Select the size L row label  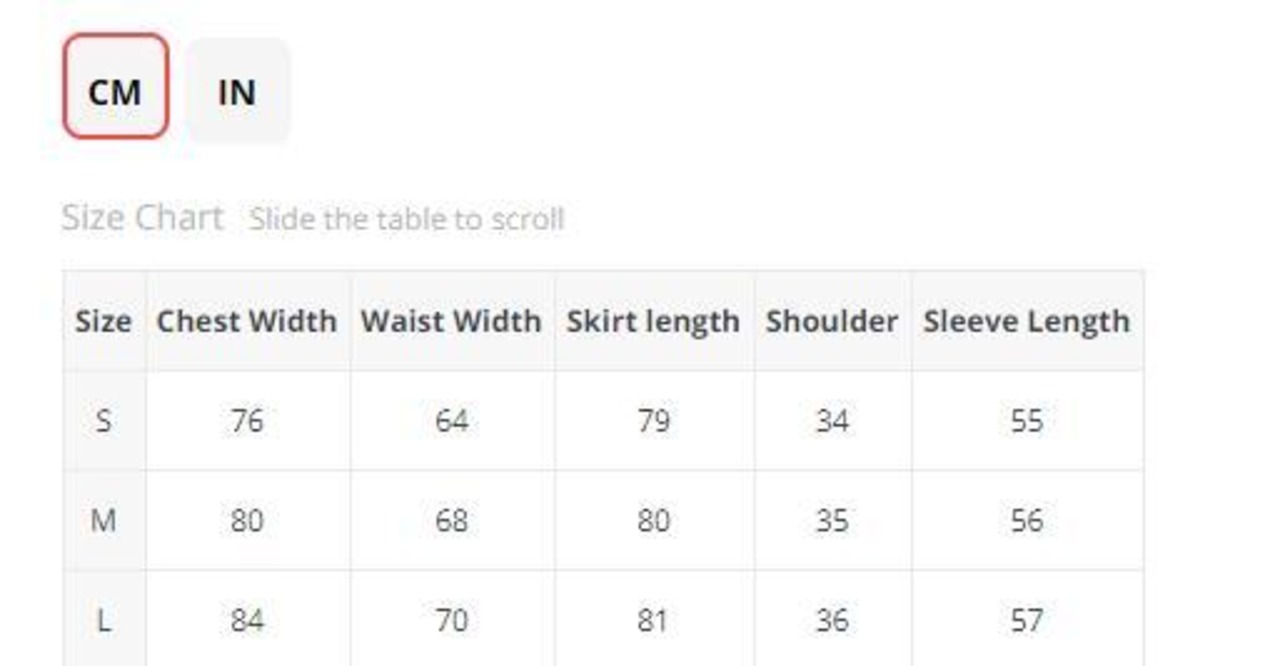103,620
